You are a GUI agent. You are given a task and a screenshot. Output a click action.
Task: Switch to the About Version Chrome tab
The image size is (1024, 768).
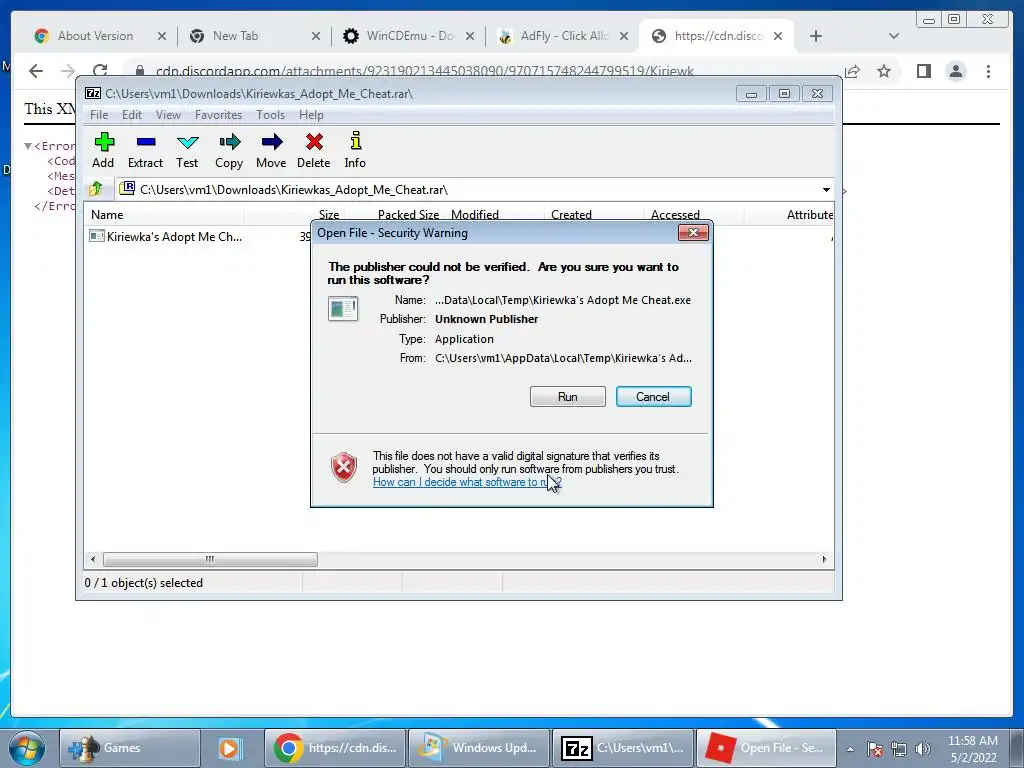point(98,36)
